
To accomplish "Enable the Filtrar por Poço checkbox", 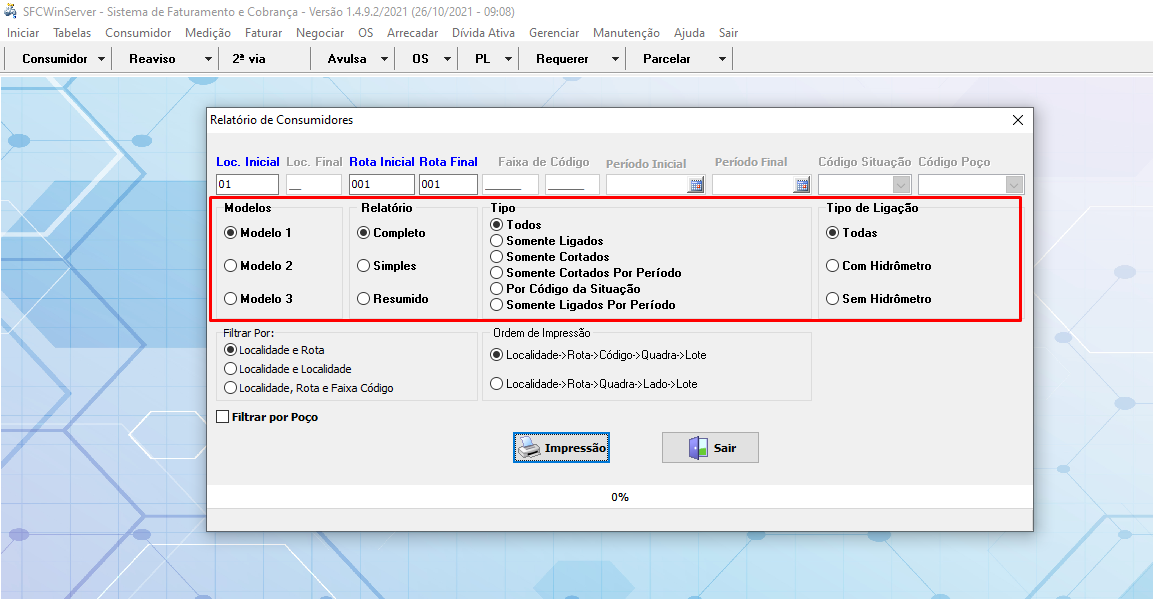I will (x=223, y=417).
